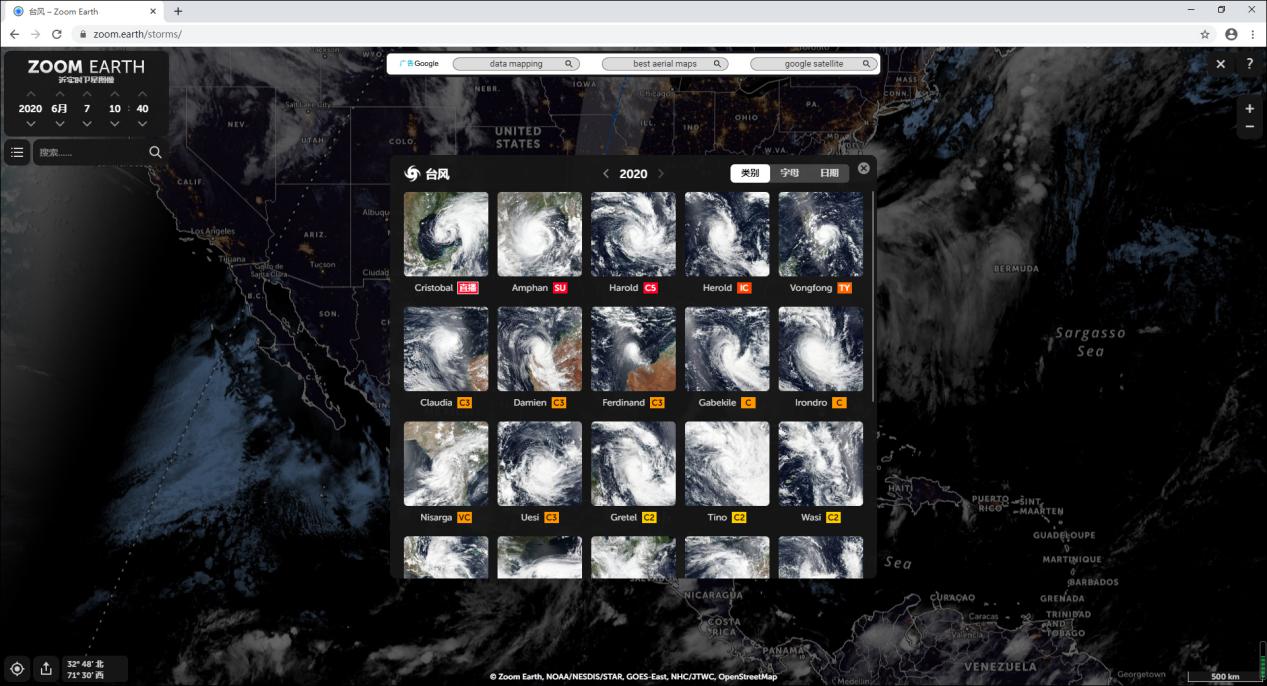Open the Chrome profile icon
The image size is (1267, 686).
(1231, 34)
